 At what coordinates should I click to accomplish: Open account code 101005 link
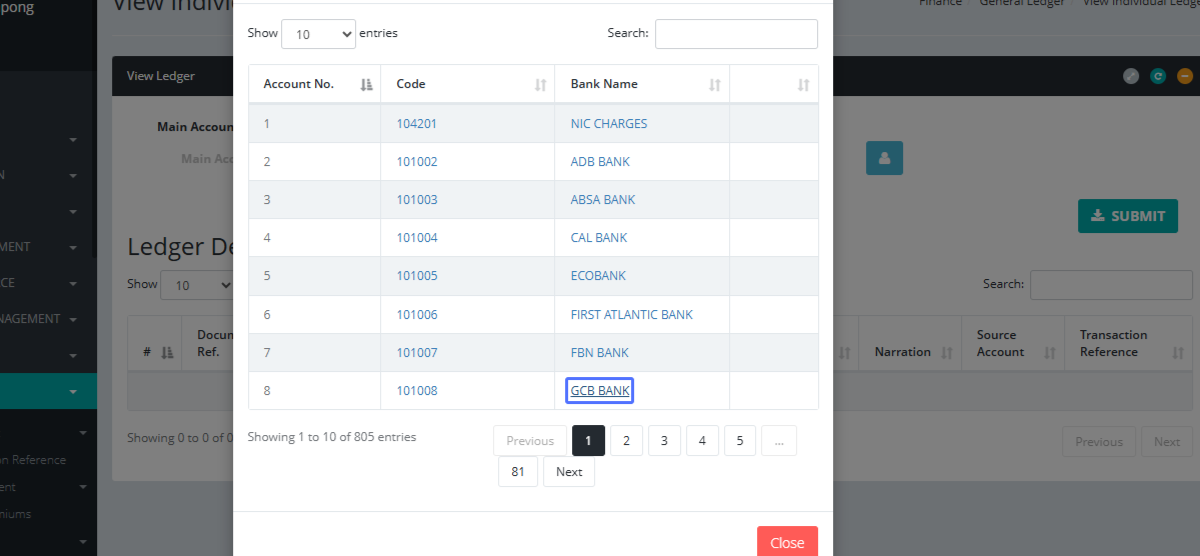[417, 276]
